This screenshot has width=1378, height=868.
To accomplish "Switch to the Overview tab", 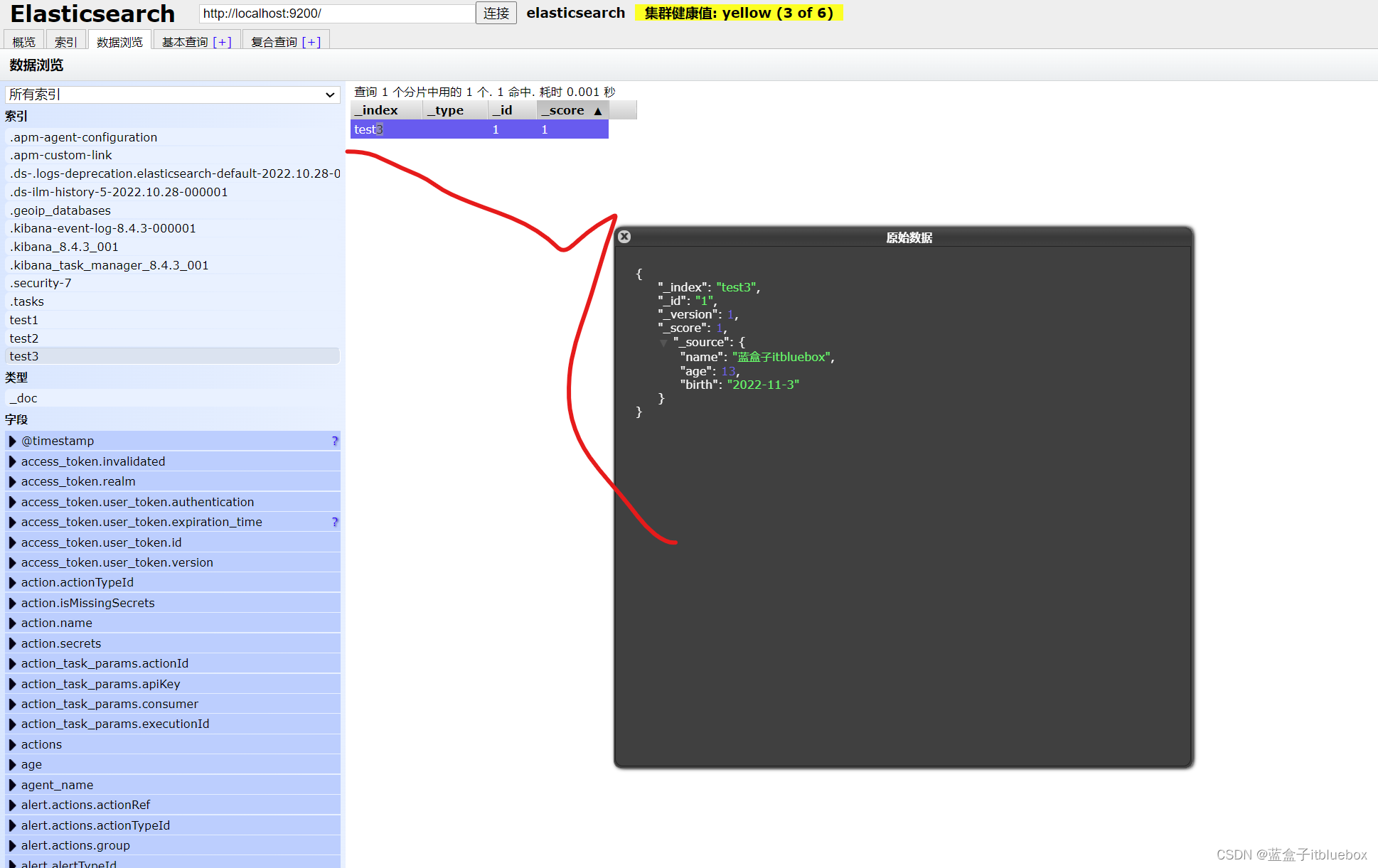I will [23, 42].
